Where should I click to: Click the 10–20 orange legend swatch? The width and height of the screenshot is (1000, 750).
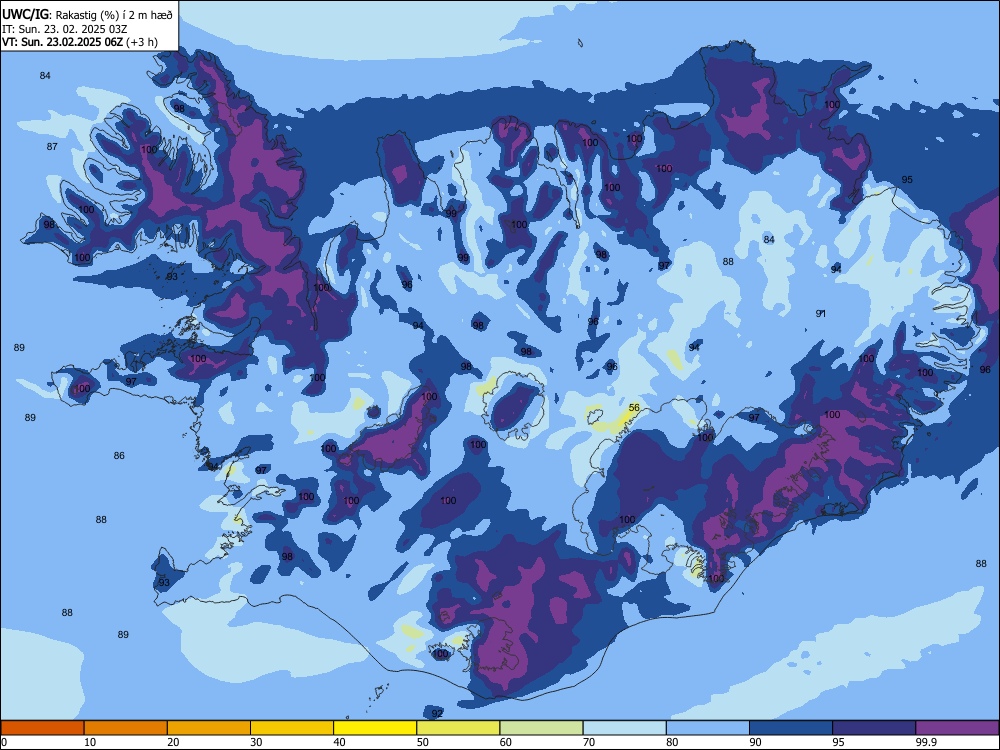(x=126, y=728)
